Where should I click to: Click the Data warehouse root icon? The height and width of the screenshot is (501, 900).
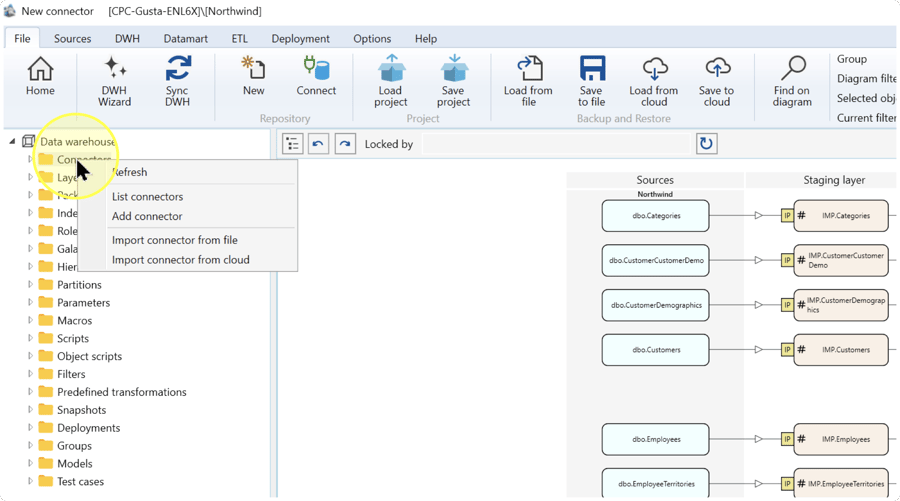pyautogui.click(x=28, y=141)
